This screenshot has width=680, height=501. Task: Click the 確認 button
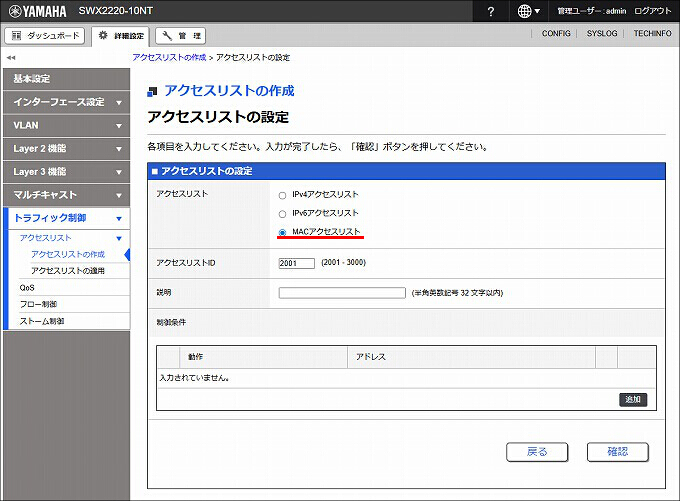tap(618, 452)
